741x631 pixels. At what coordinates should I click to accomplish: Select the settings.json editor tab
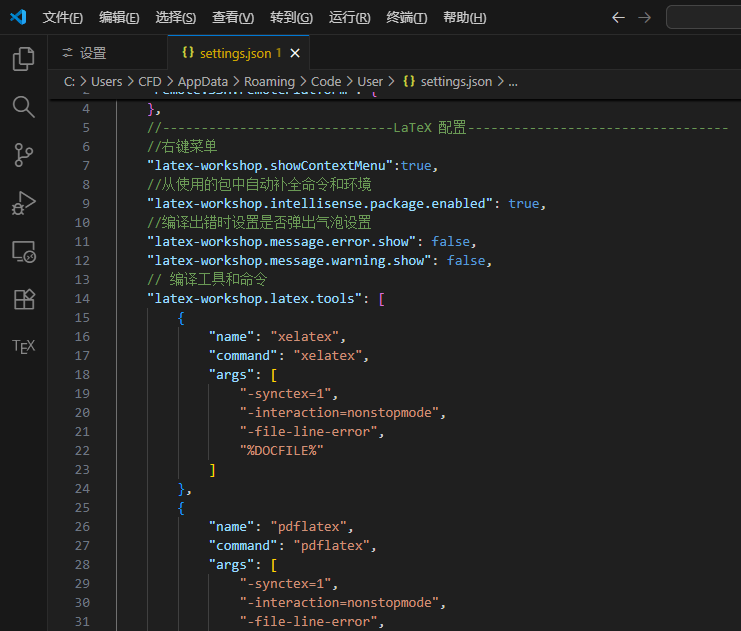pyautogui.click(x=239, y=53)
